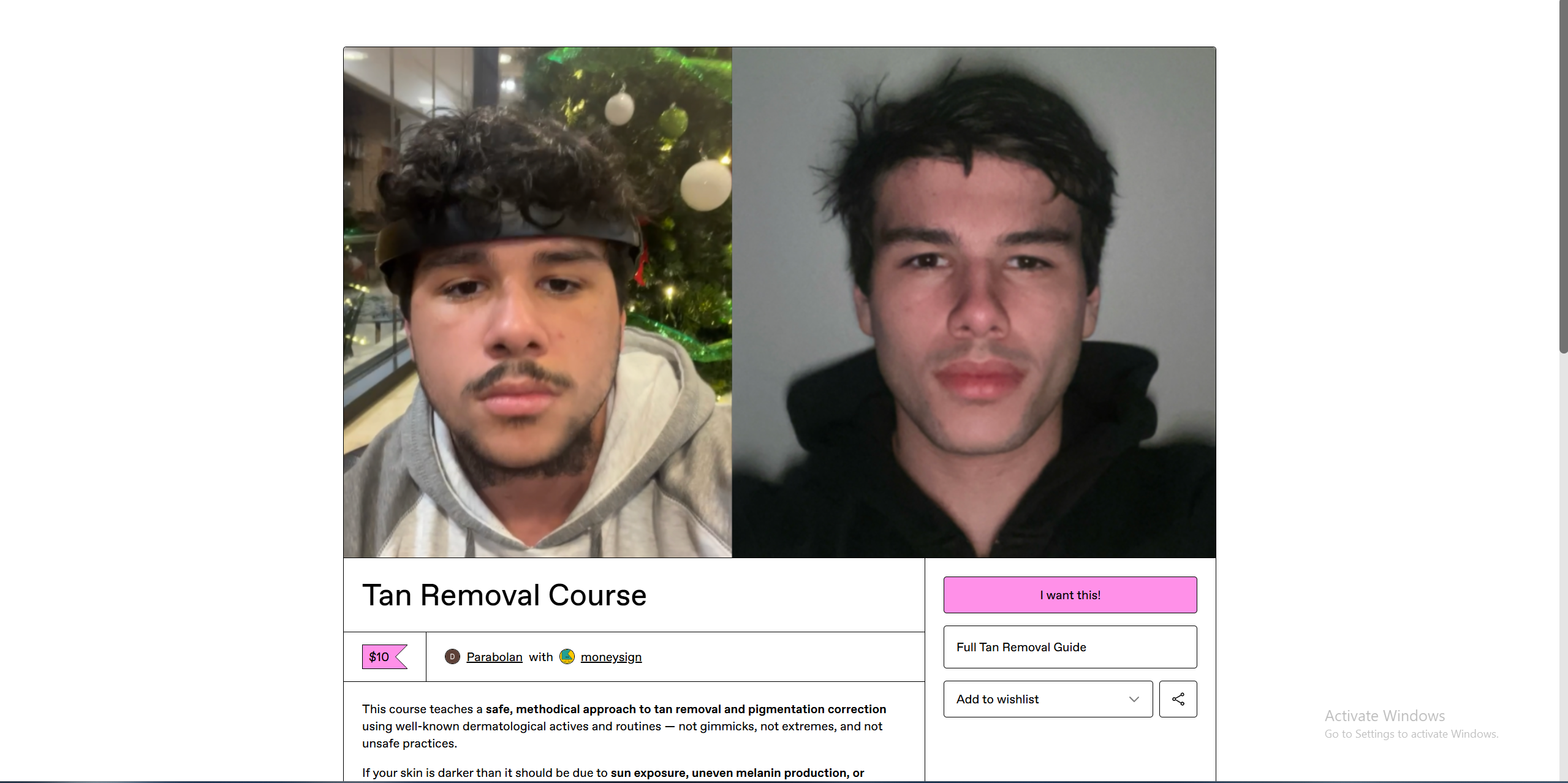This screenshot has width=1568, height=783.
Task: Open the Parabolan profile link
Action: [x=494, y=657]
